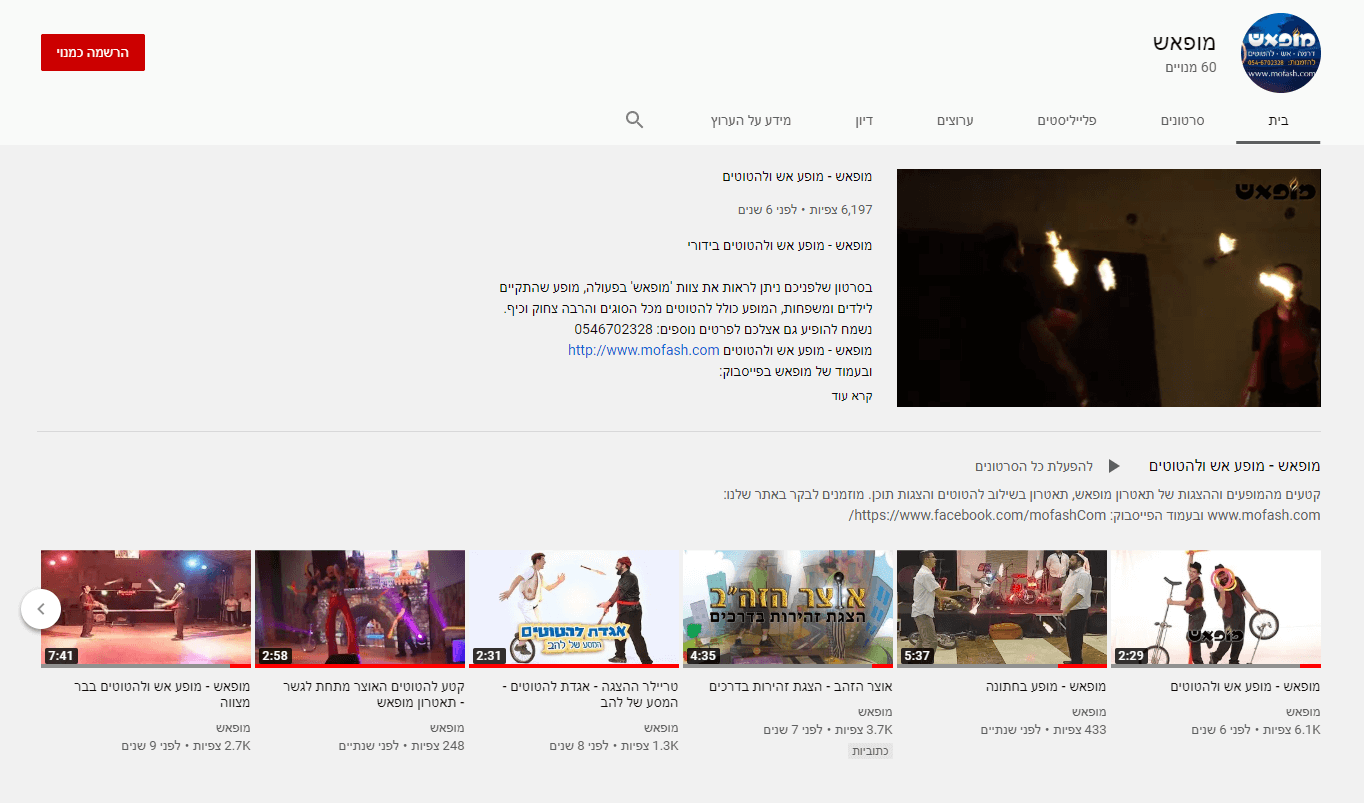The height and width of the screenshot is (803, 1364).
Task: Play the featured fire show video
Action: [1109, 288]
